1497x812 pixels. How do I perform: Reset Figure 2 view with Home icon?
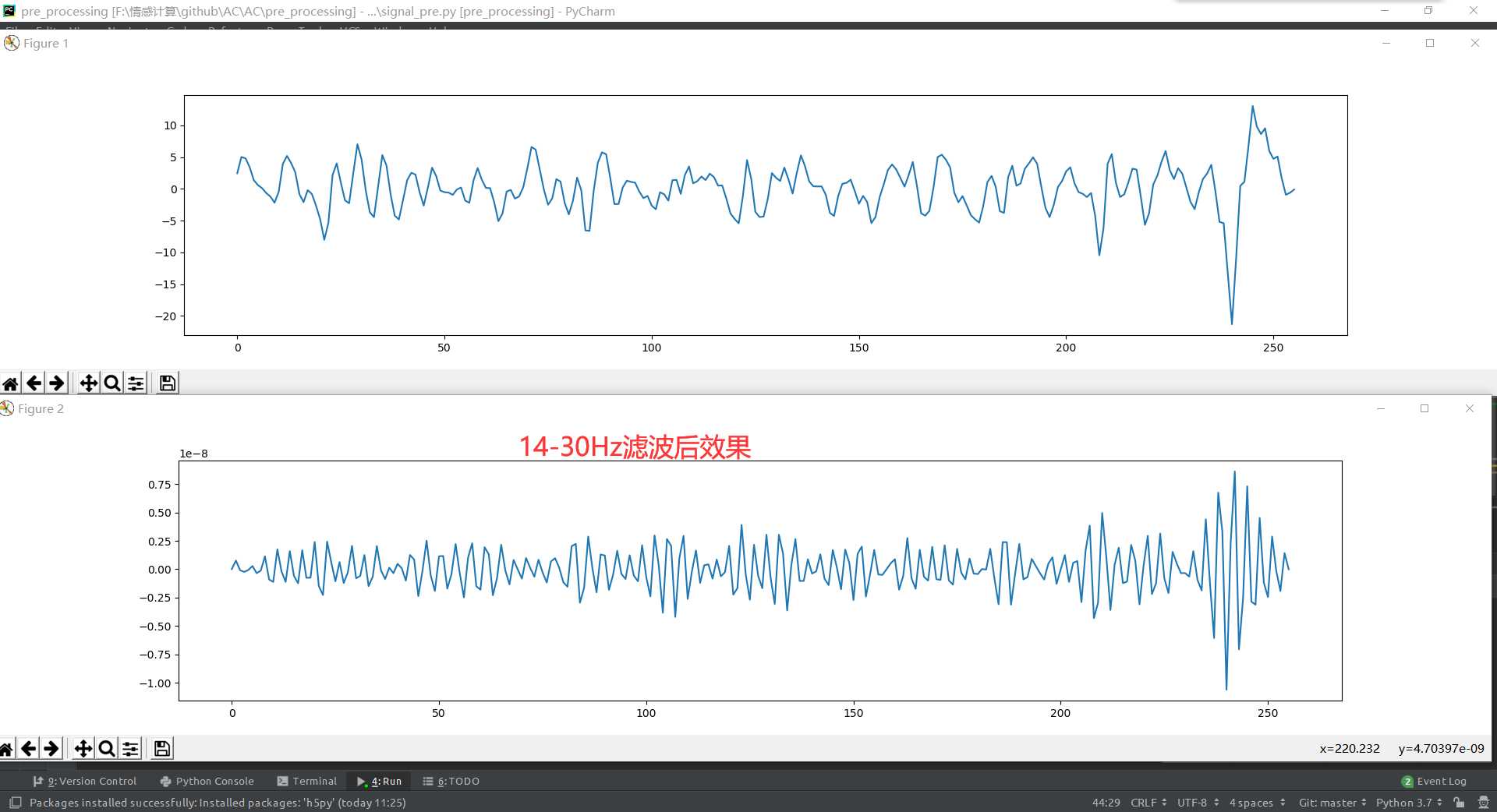5,749
